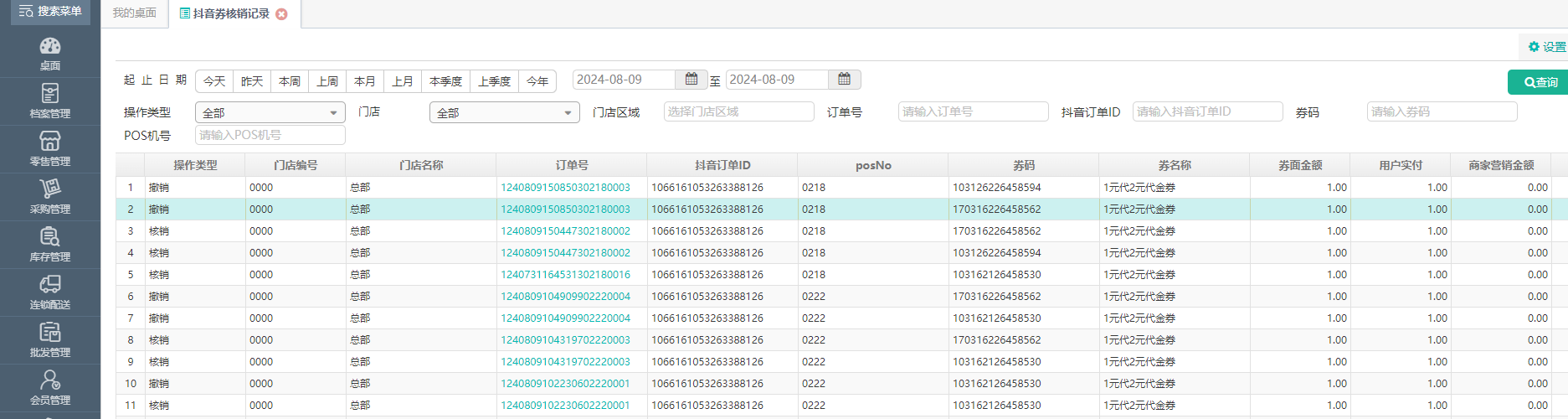
Task: Click the 查询 search button
Action: click(x=1540, y=82)
